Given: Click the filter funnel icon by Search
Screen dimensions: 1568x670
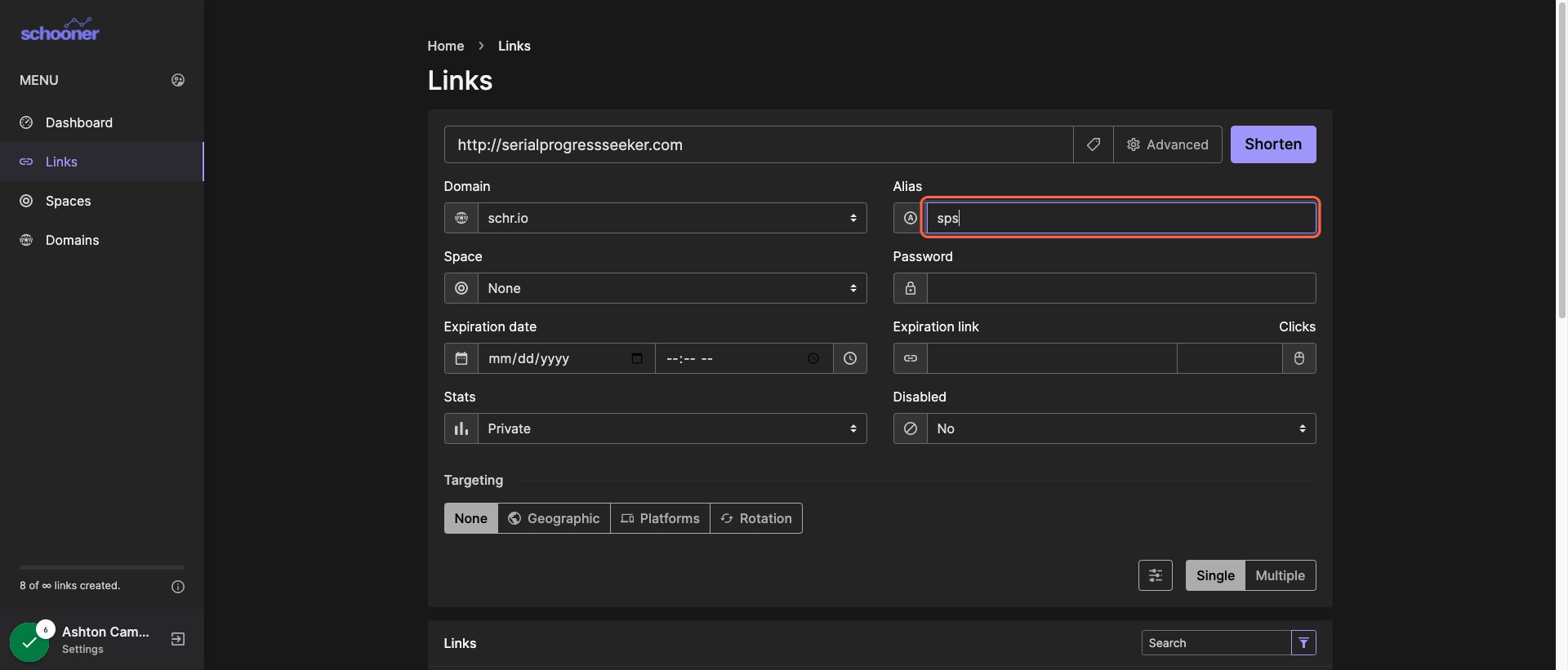Looking at the screenshot, I should [x=1303, y=643].
